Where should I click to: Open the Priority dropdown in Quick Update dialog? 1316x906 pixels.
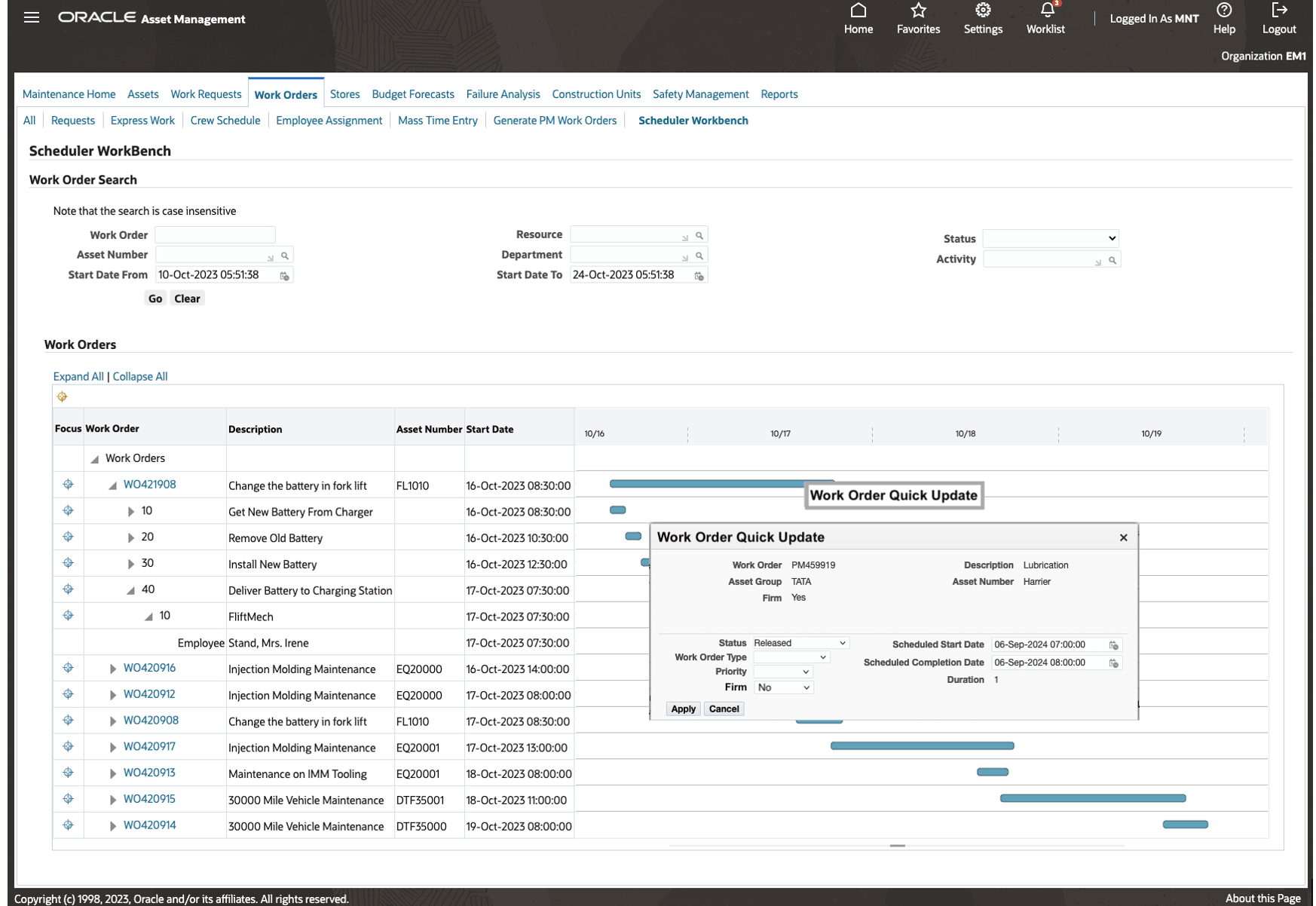coord(783,671)
